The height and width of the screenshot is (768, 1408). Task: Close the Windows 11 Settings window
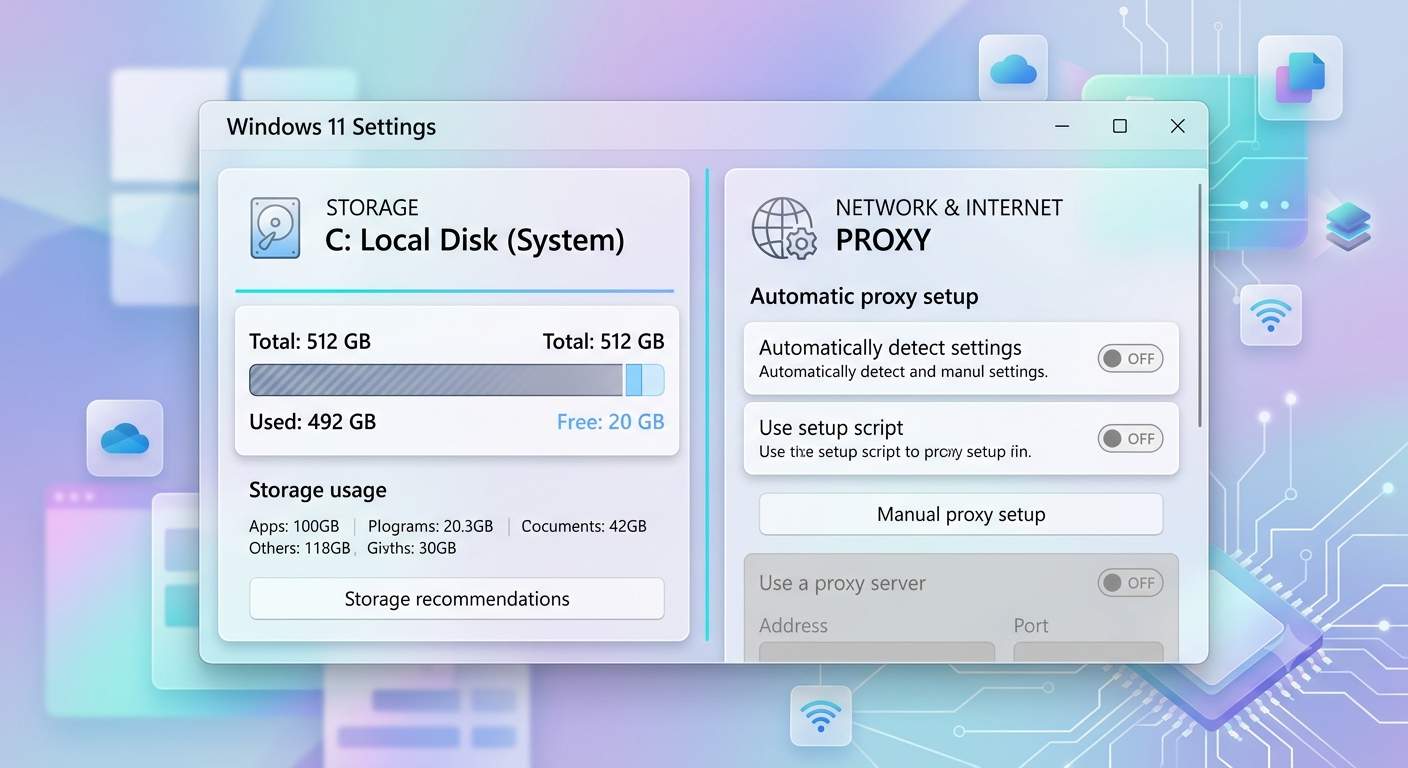[x=1178, y=126]
